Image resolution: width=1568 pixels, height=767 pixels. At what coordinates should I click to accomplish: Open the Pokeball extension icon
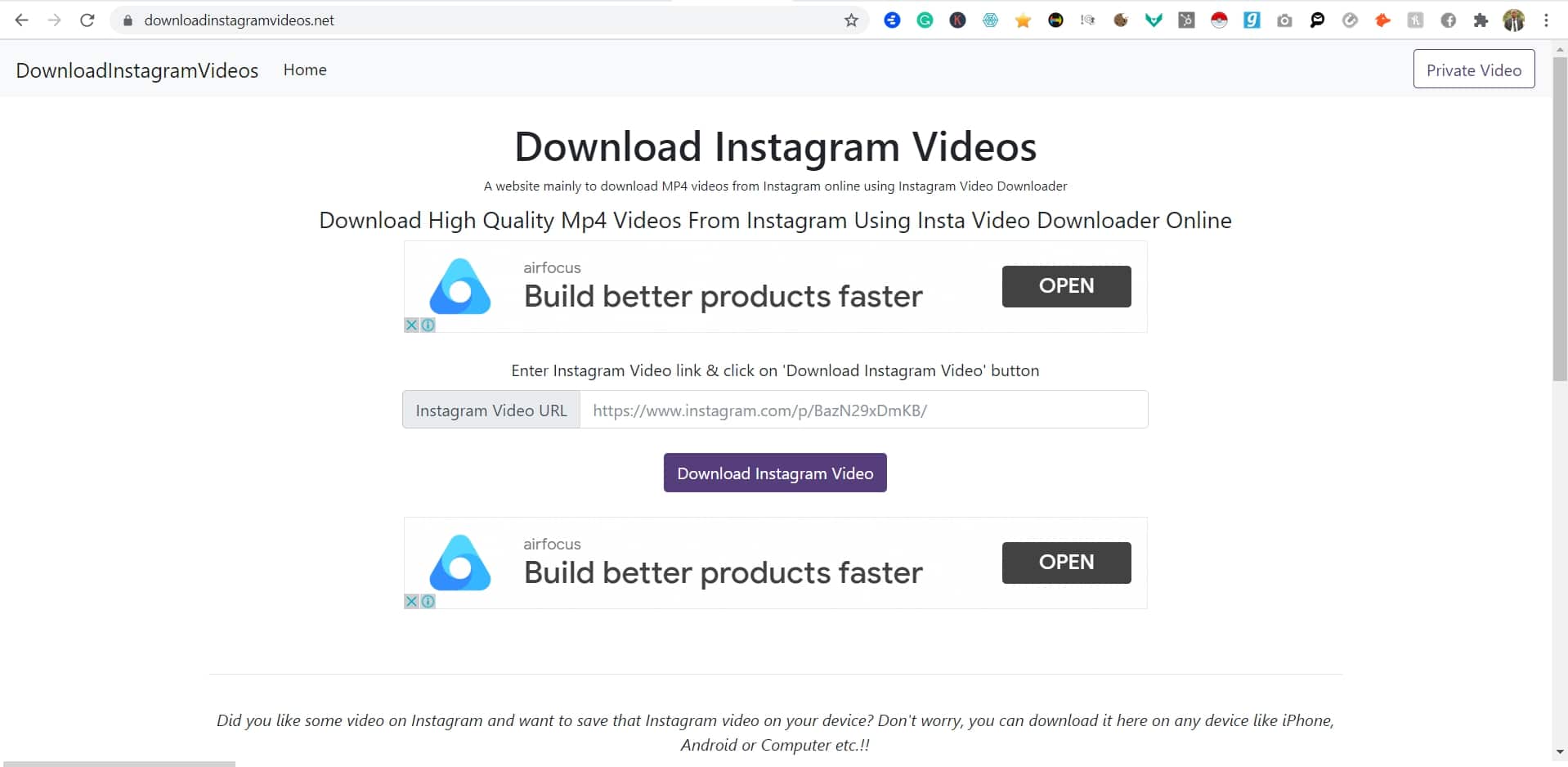click(x=1219, y=20)
